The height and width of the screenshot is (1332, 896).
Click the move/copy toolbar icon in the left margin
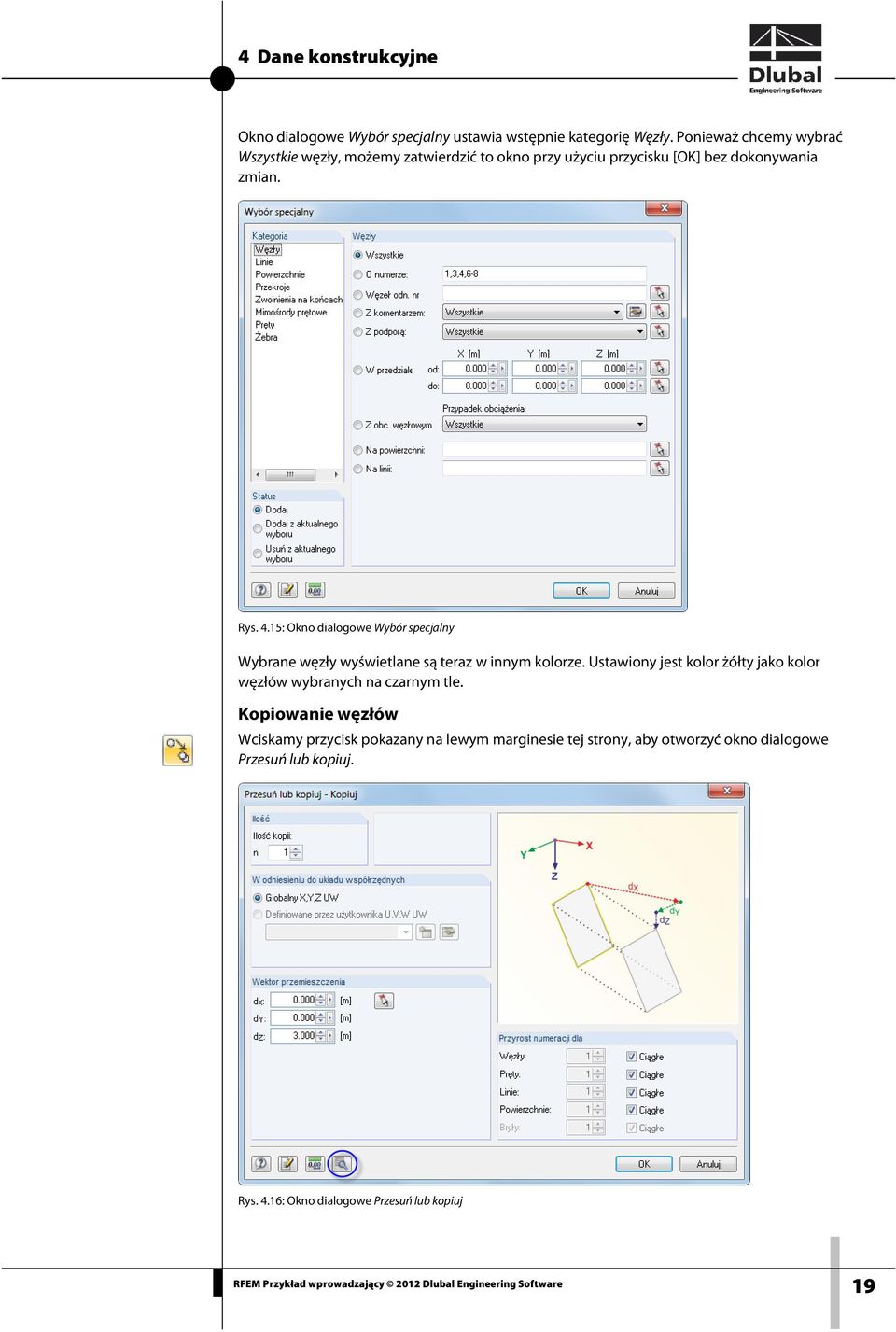[177, 750]
